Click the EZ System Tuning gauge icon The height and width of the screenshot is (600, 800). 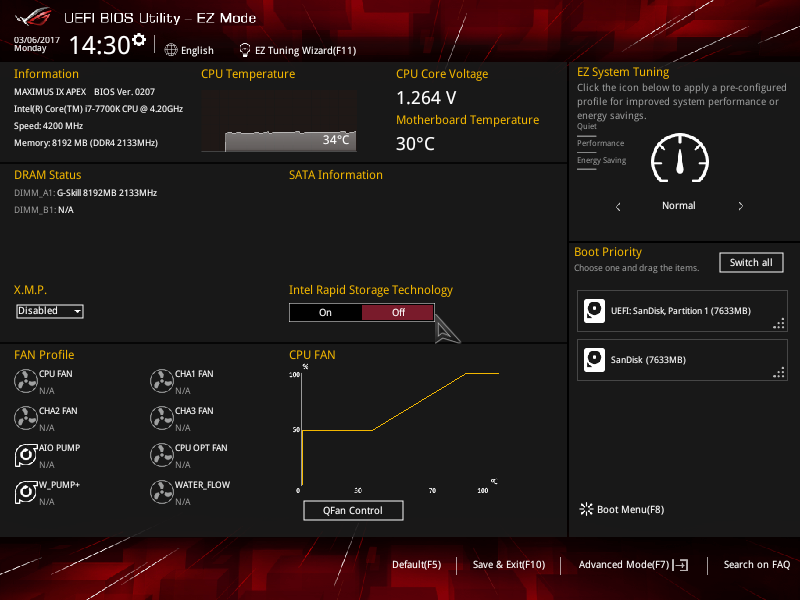680,158
